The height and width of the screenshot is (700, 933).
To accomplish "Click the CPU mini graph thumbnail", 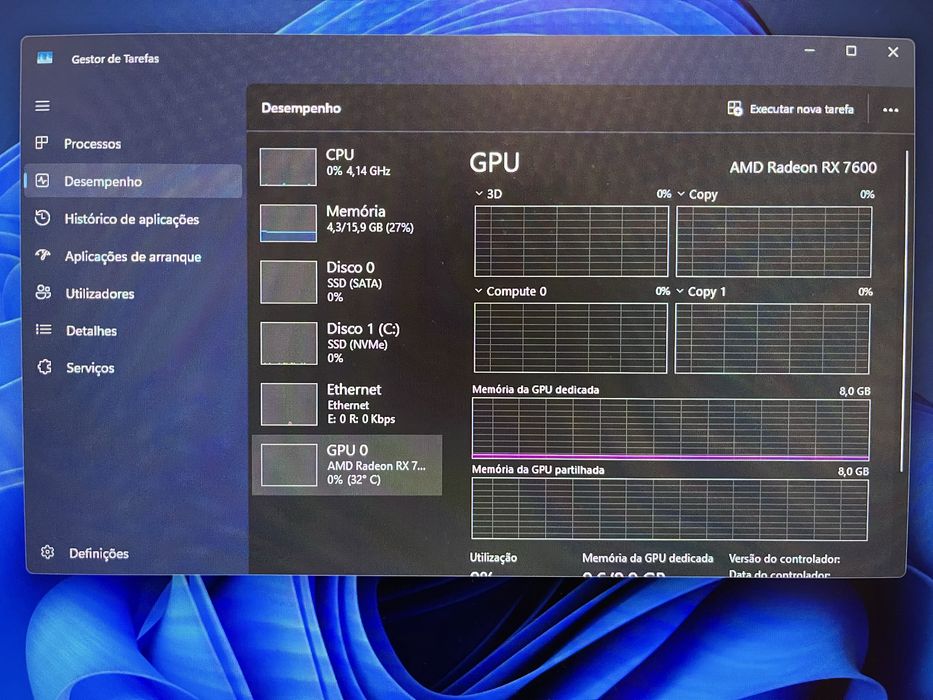I will pos(288,167).
